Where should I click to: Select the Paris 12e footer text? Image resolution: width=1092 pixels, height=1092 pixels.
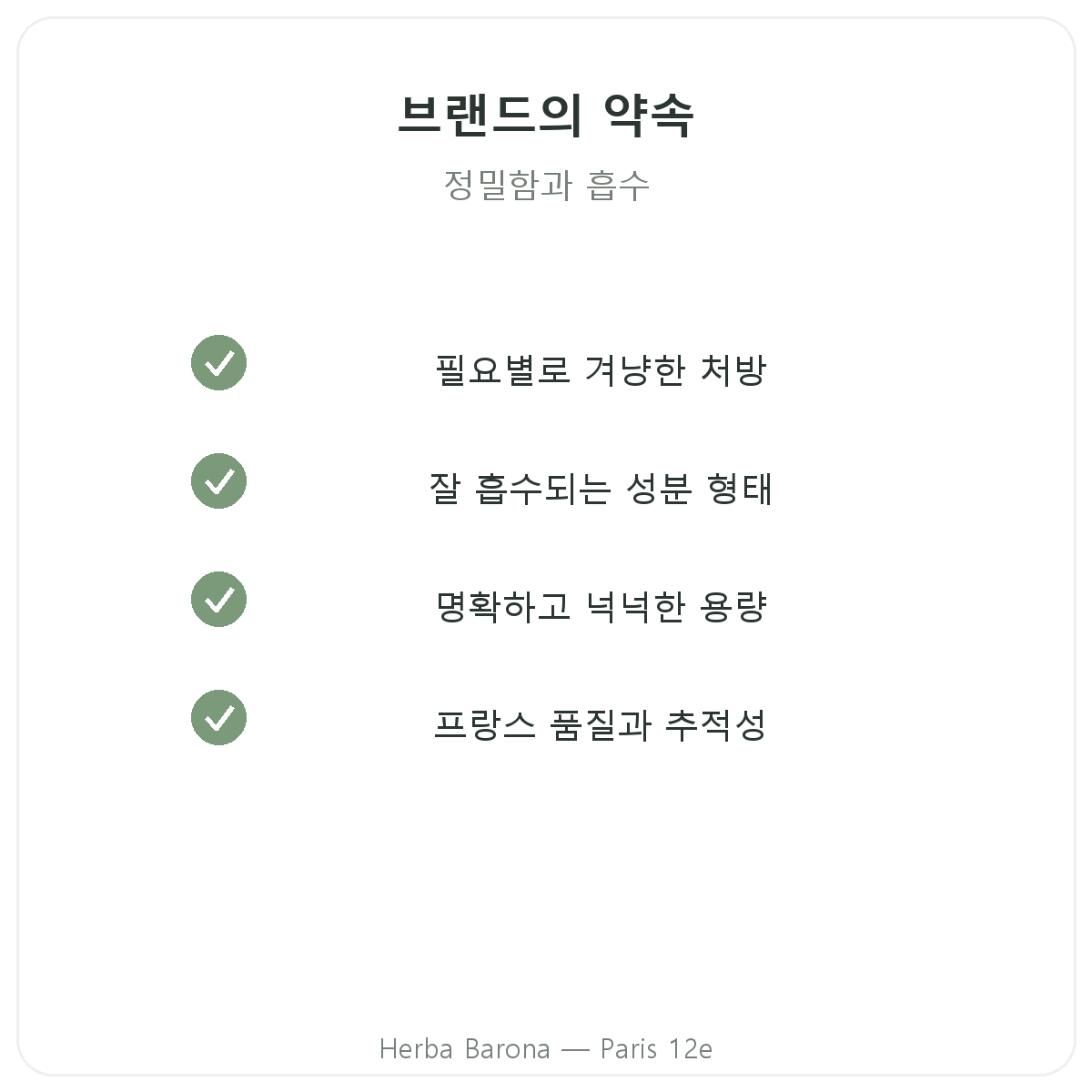pyautogui.click(x=656, y=1049)
